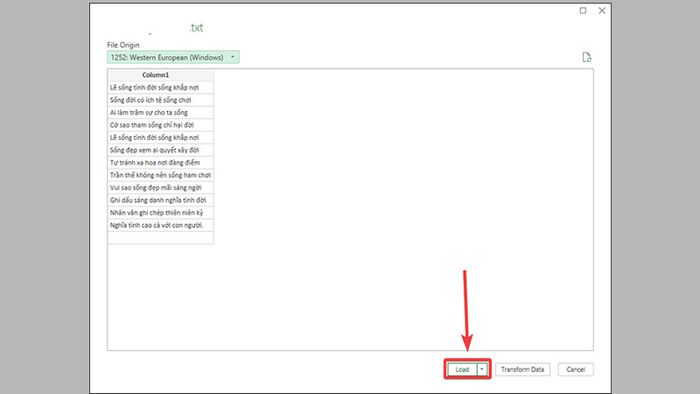
Task: Select row 'Vui sao sống đẹp mãi sáng ngời'
Action: 160,187
